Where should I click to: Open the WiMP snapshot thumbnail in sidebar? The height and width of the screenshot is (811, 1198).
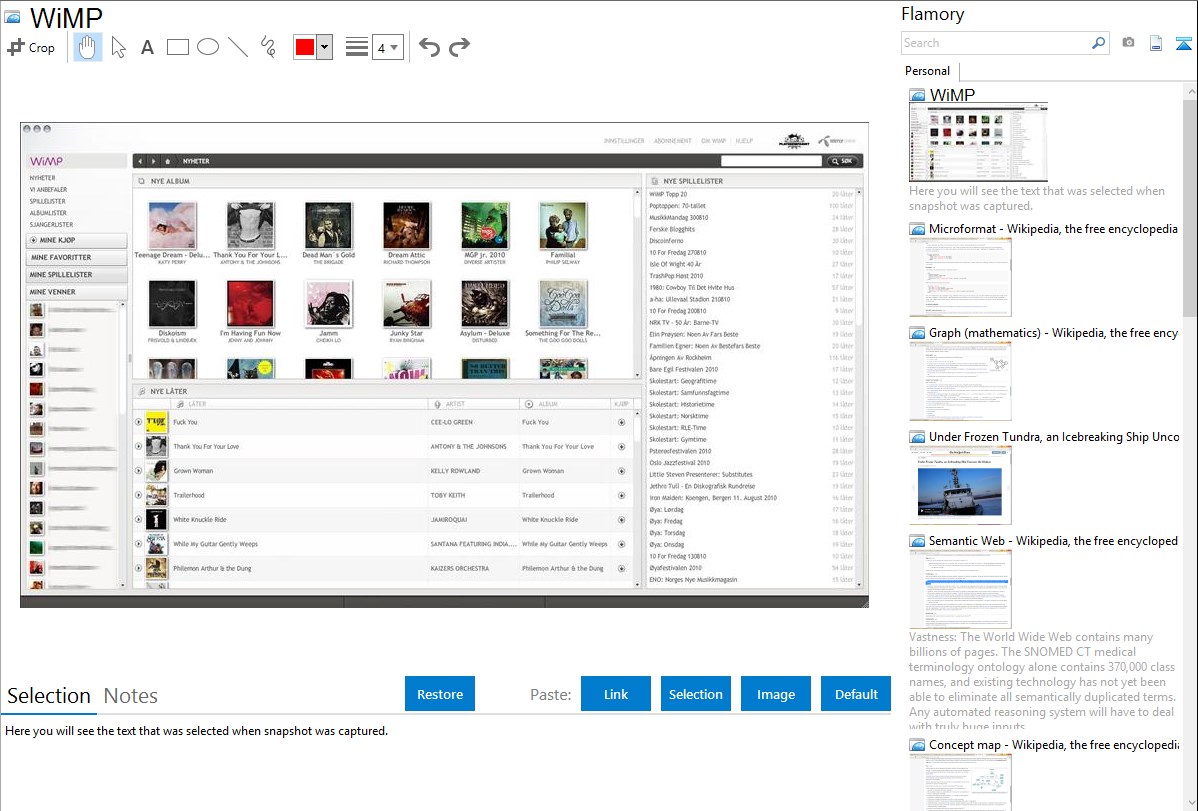(x=978, y=142)
